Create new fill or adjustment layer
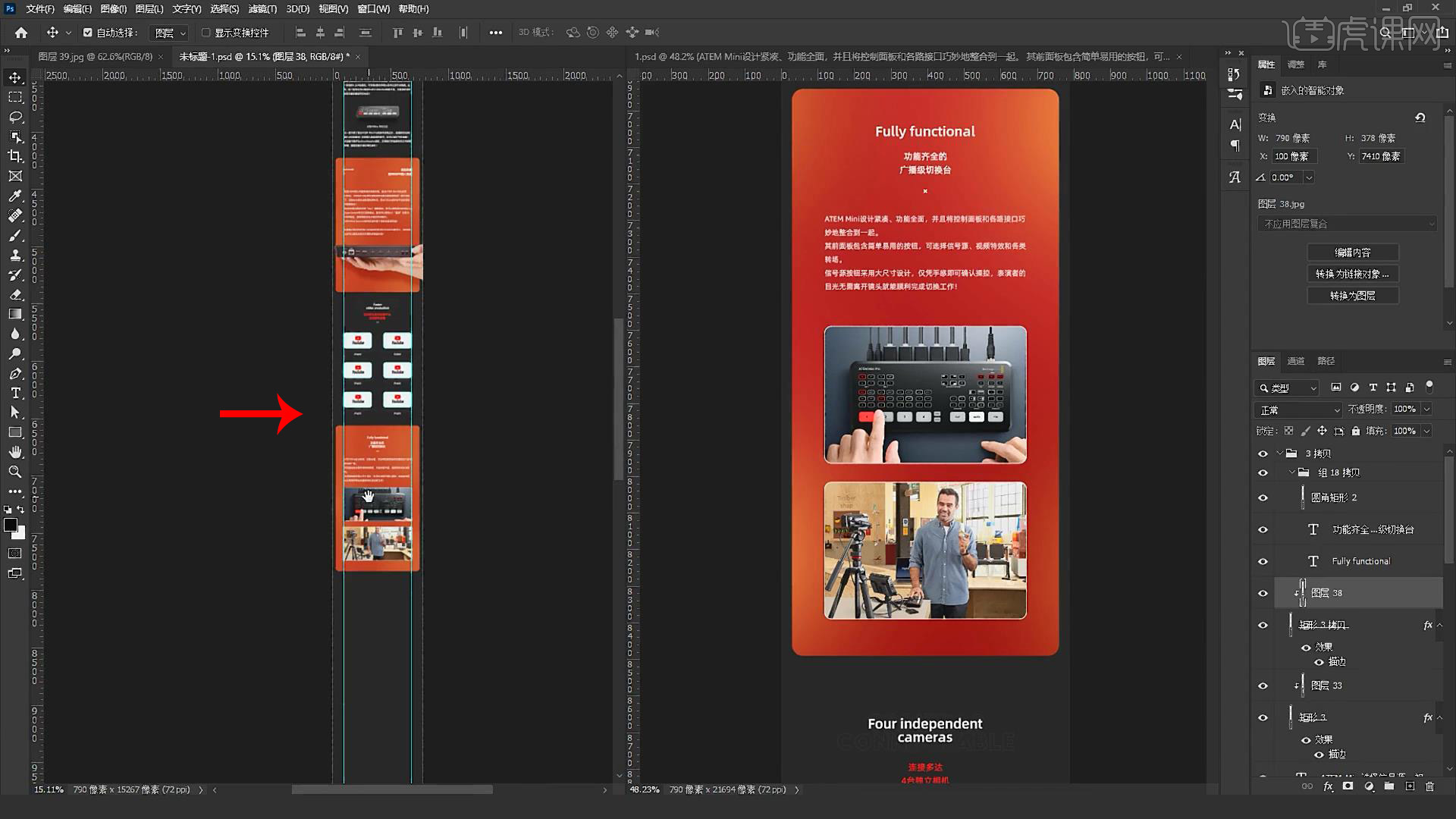Viewport: 1456px width, 819px height. 1368,787
